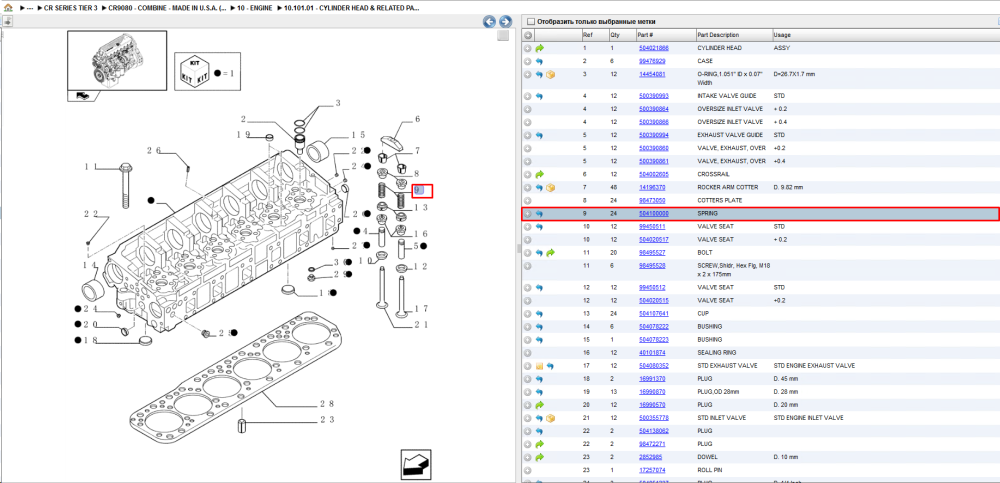The width and height of the screenshot is (1000, 483).
Task: Open part number link for SEALING RING
Action: coord(652,352)
